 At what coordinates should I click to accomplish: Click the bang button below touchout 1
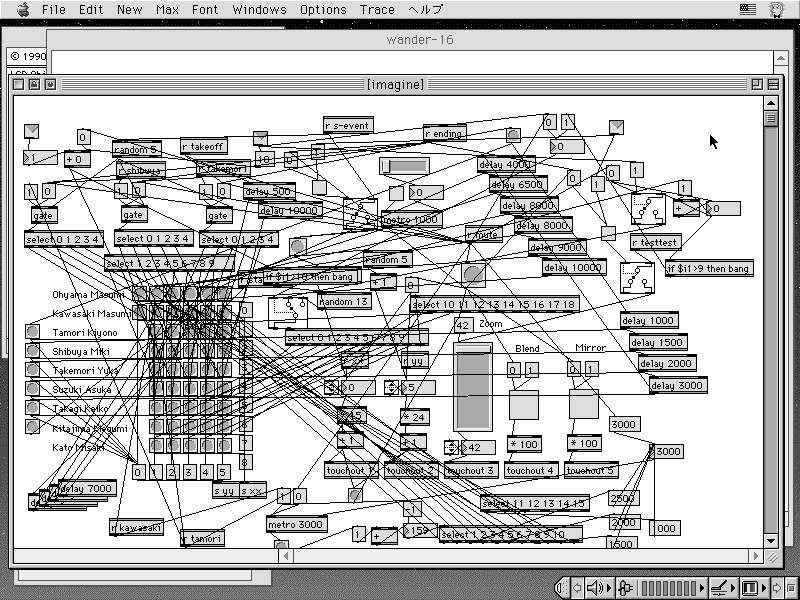(356, 494)
